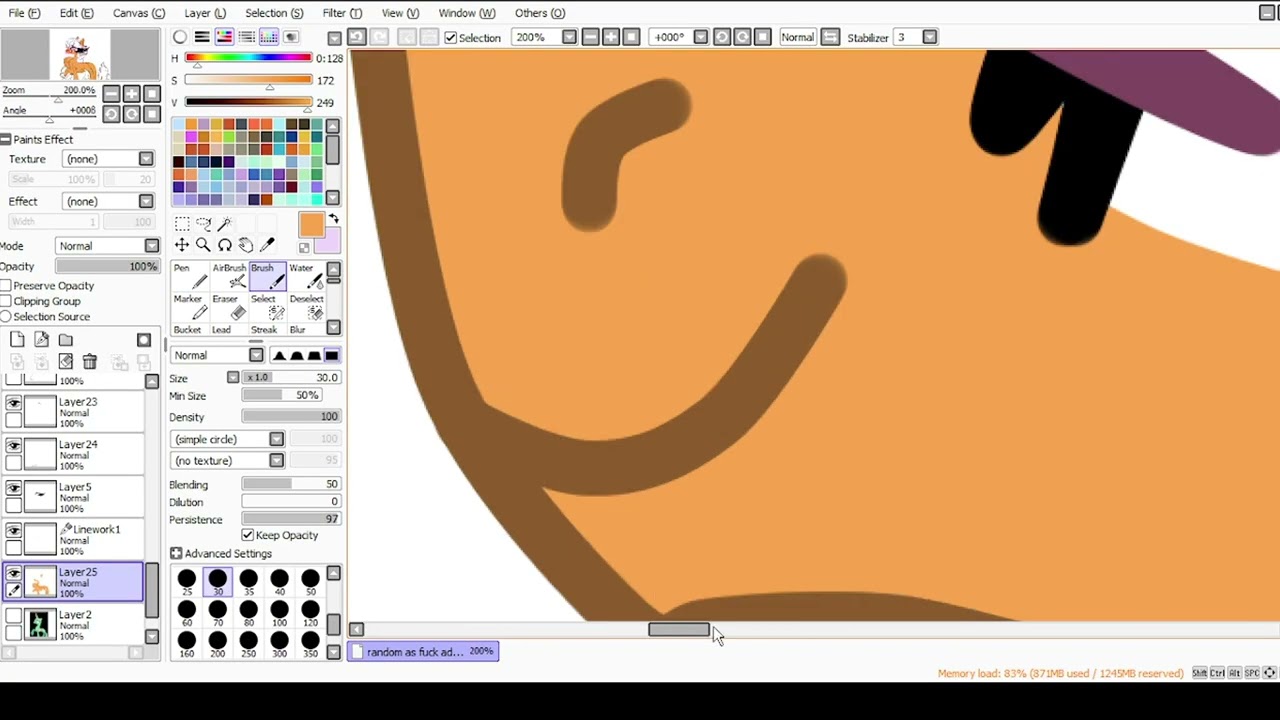Toggle the RGB slider panel icon
Image resolution: width=1280 pixels, height=720 pixels.
tap(202, 37)
